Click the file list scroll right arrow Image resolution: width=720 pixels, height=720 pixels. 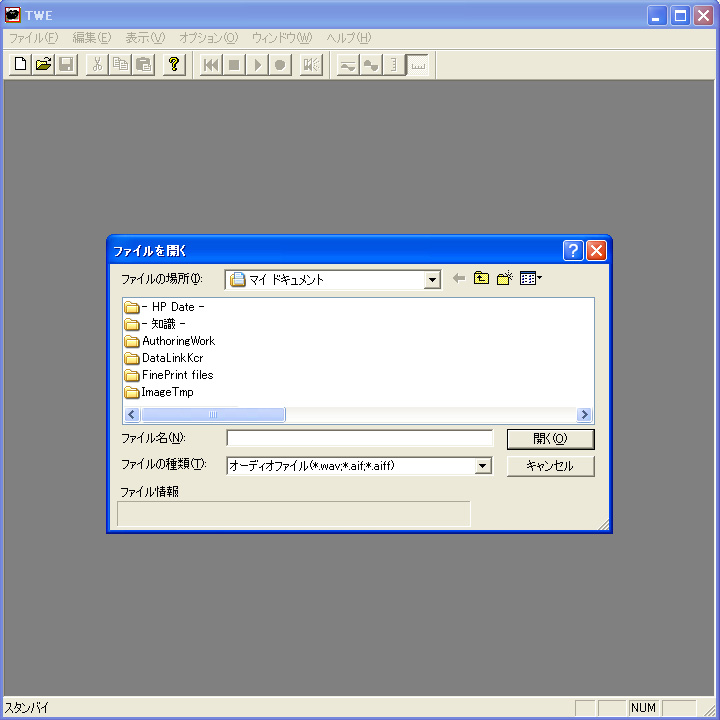pyautogui.click(x=585, y=415)
